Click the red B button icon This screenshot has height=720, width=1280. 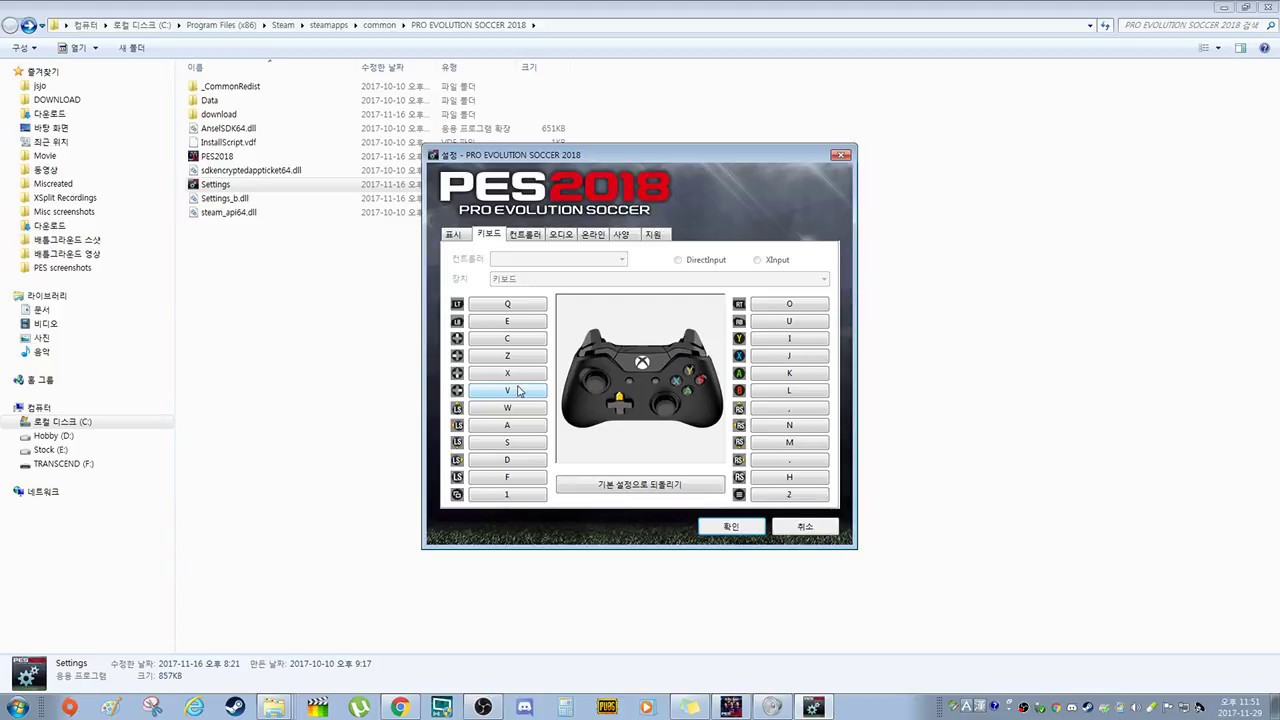point(739,391)
